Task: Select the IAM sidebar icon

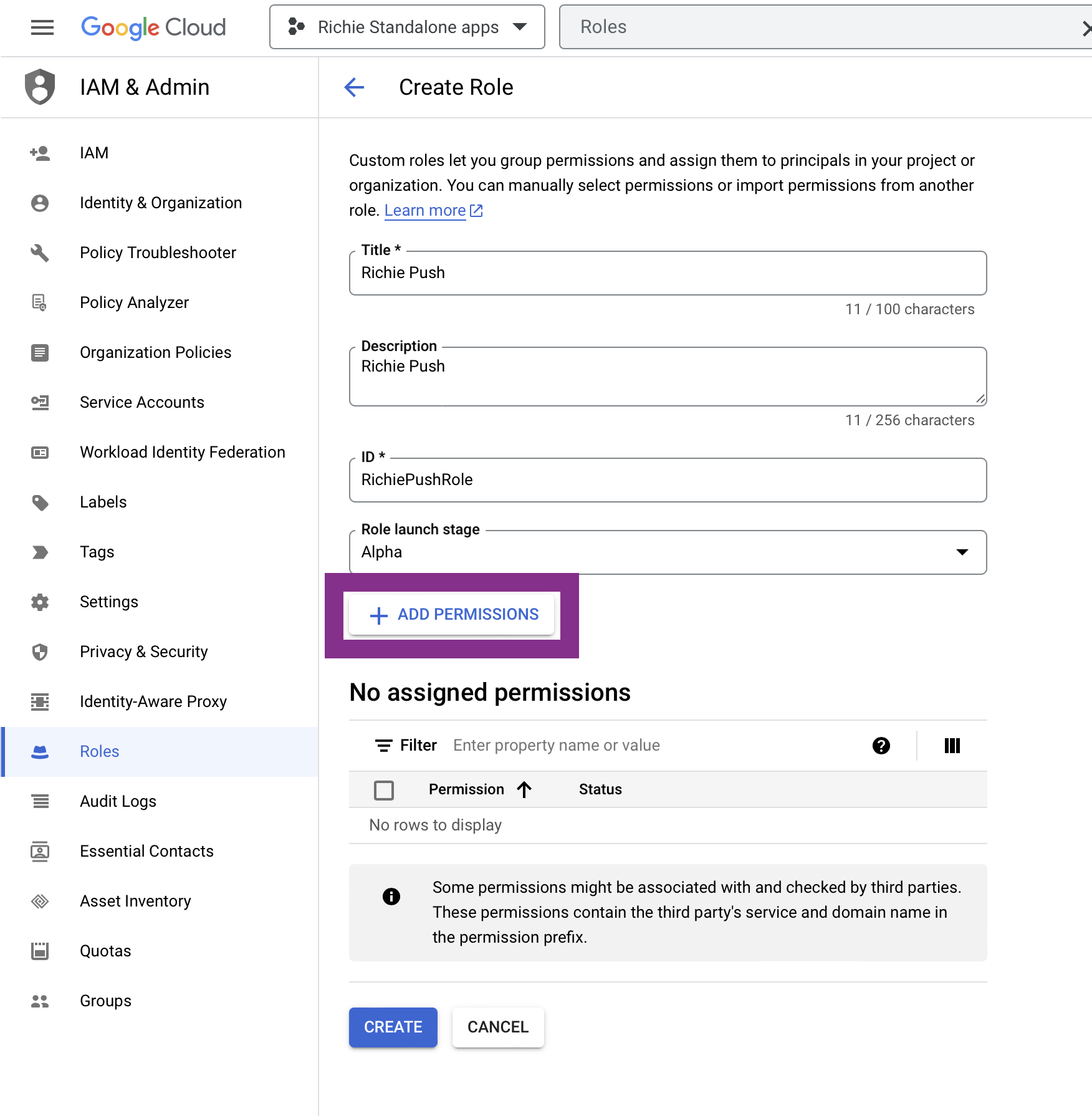Action: coord(40,153)
